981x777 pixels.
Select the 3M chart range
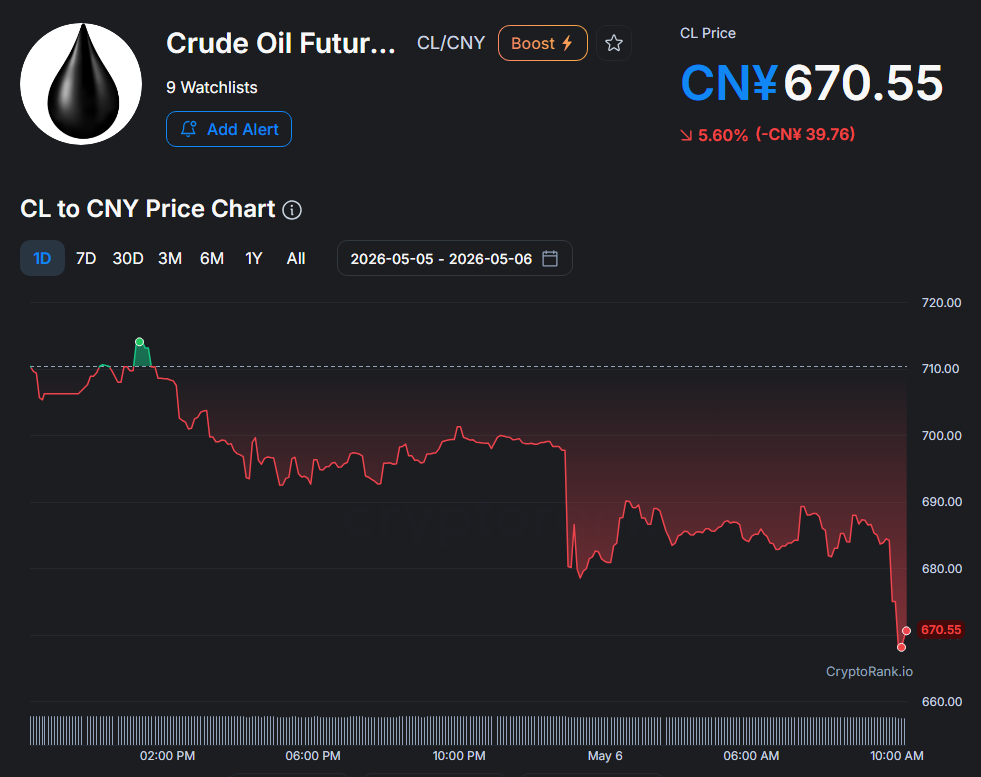(170, 258)
